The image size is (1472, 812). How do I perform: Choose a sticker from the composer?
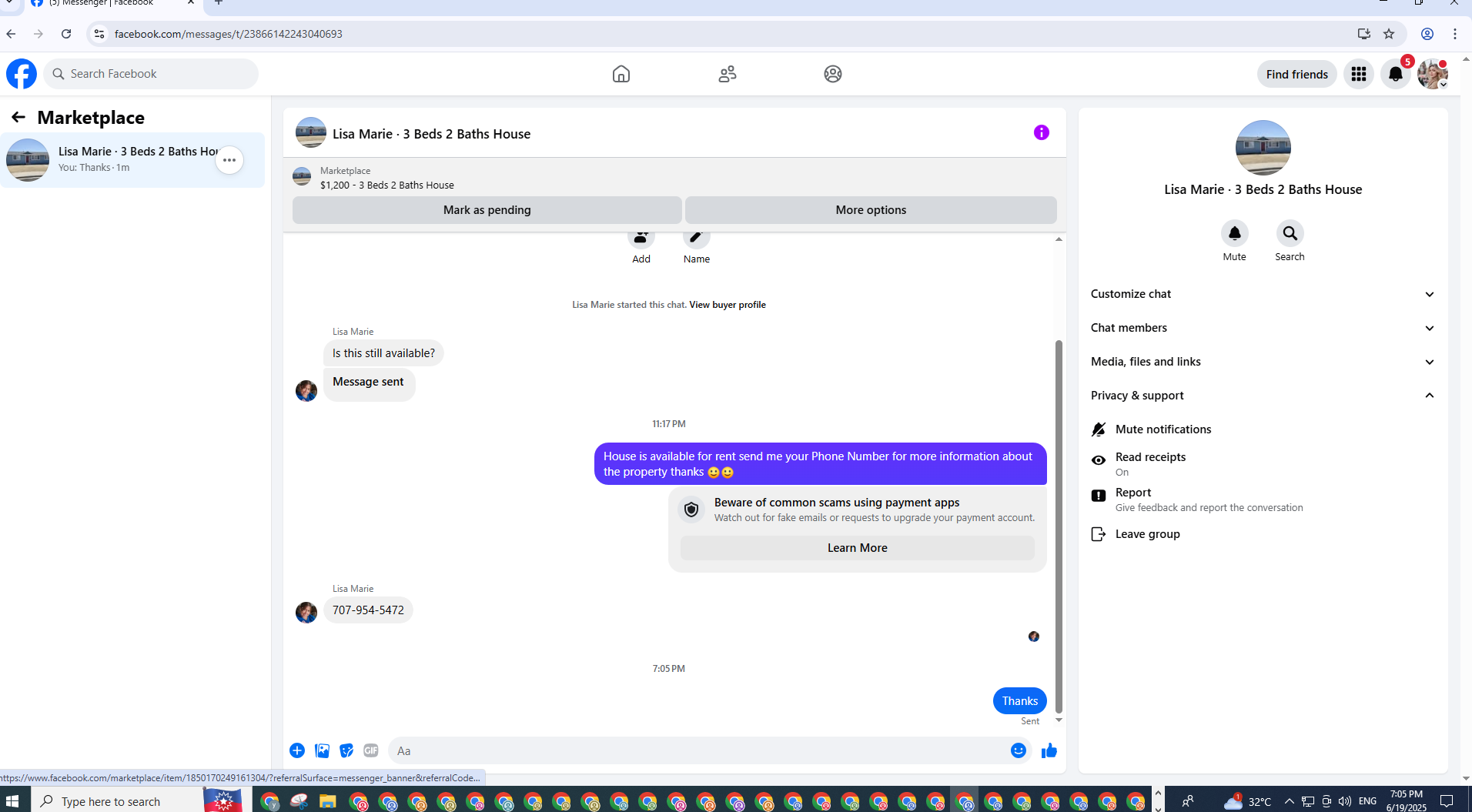click(346, 750)
